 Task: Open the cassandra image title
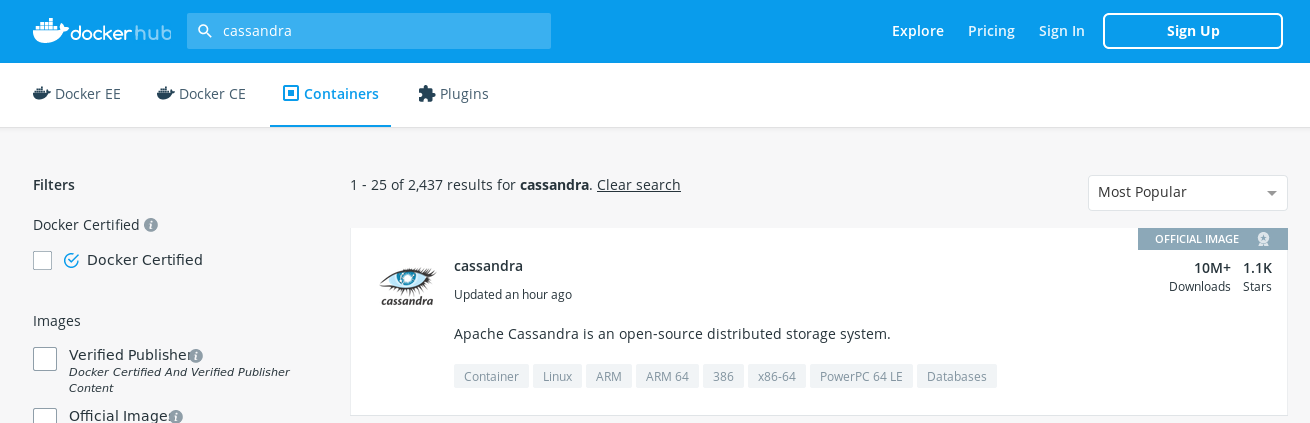(x=488, y=266)
